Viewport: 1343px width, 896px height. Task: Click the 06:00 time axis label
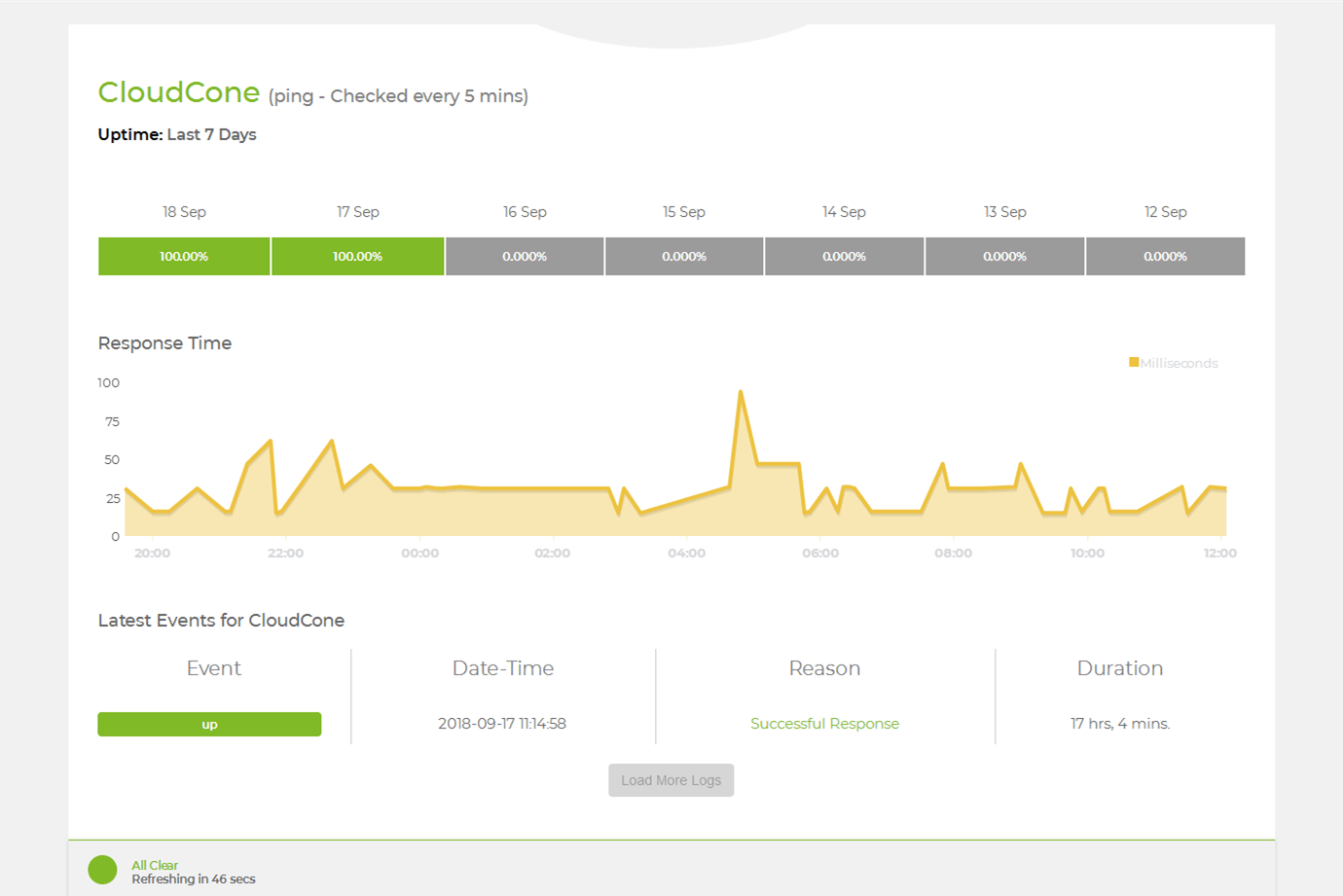point(820,554)
